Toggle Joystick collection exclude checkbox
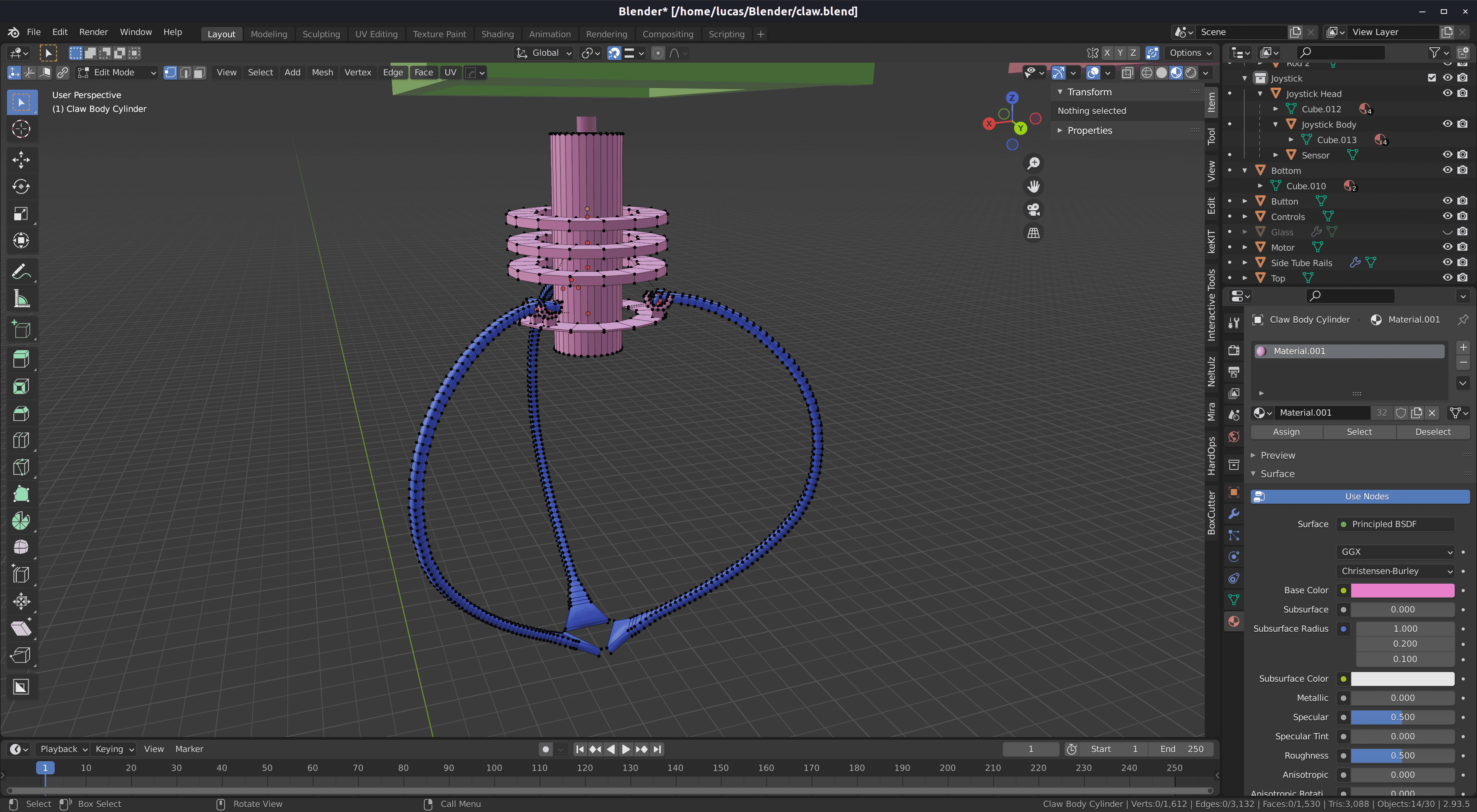 tap(1432, 78)
